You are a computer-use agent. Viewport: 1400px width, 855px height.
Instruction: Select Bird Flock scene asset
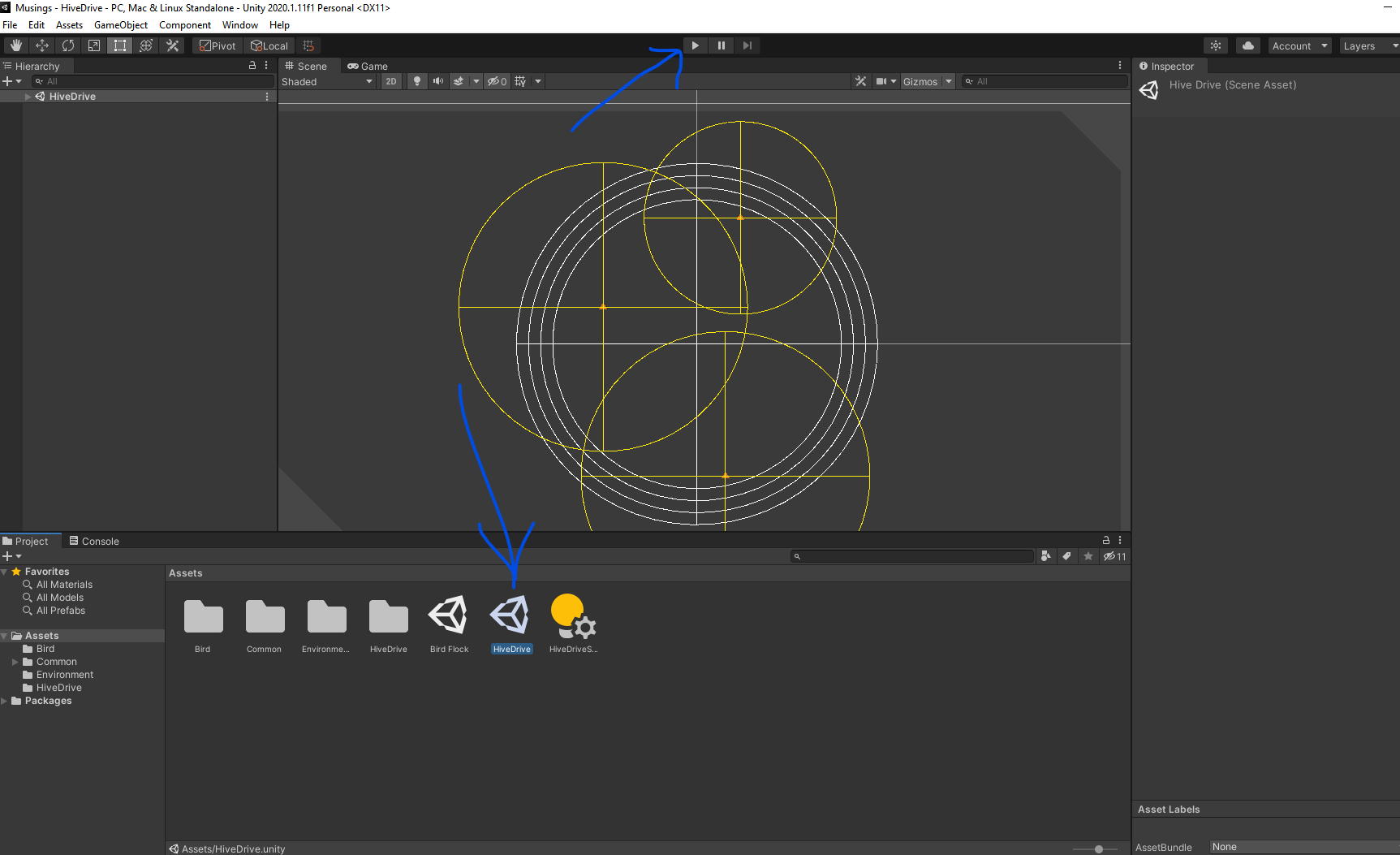(x=449, y=624)
